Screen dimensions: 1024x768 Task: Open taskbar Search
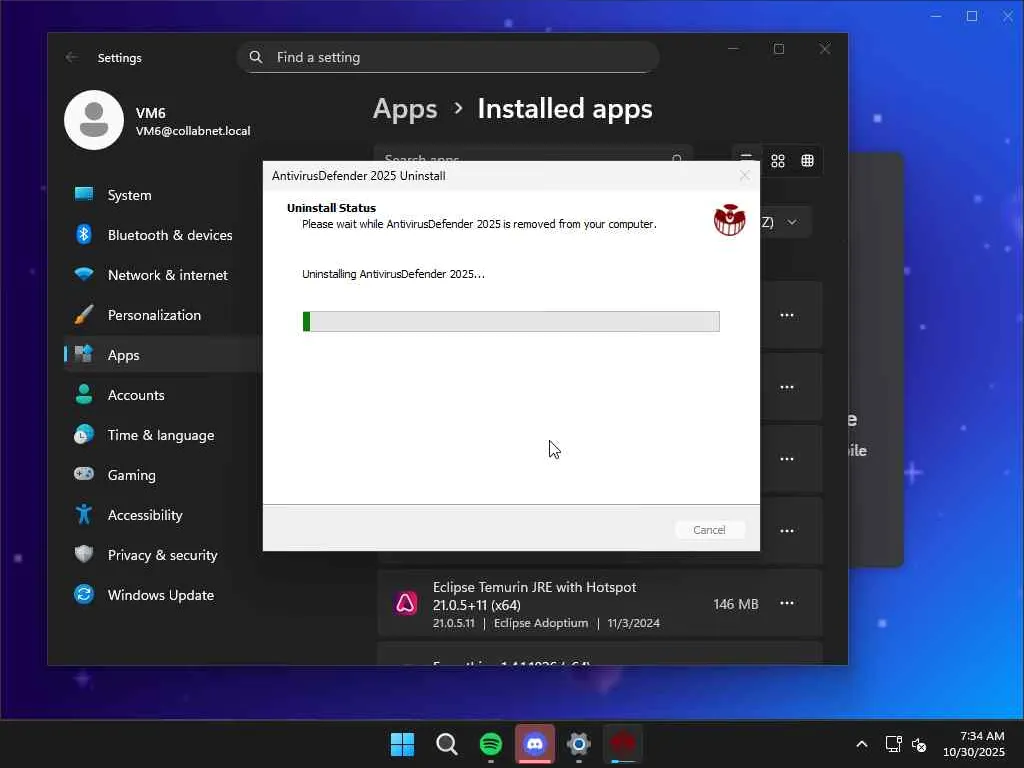(x=447, y=744)
